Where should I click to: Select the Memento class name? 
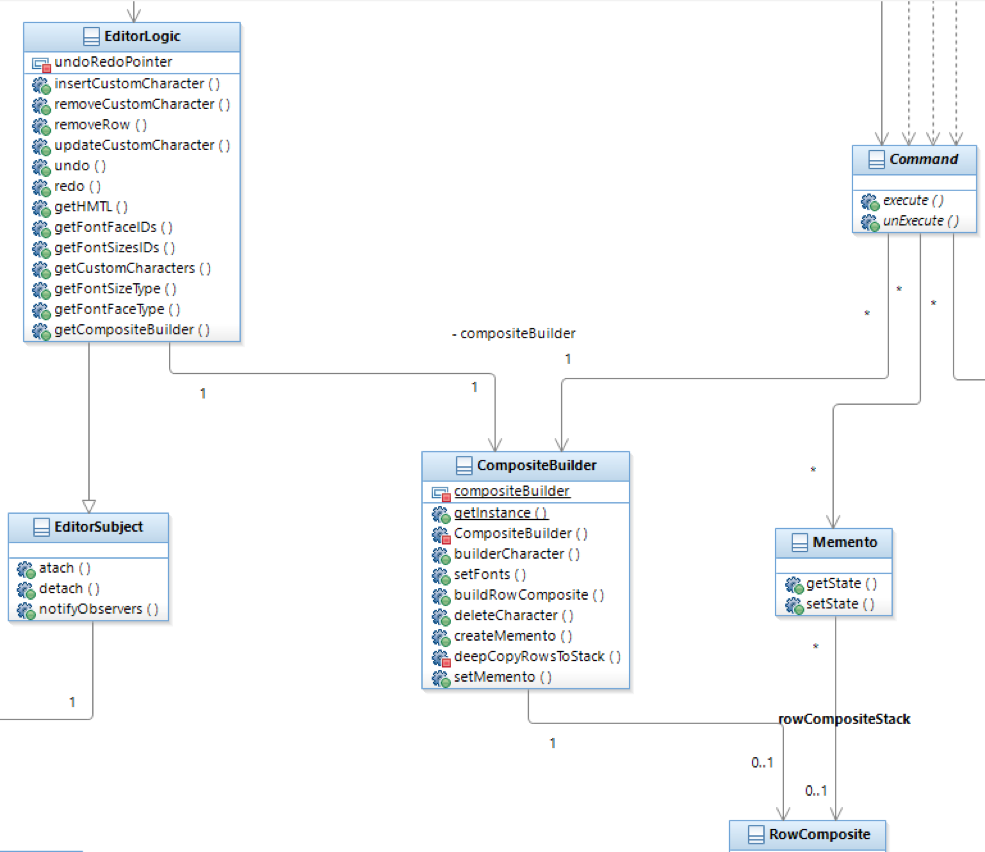[845, 542]
